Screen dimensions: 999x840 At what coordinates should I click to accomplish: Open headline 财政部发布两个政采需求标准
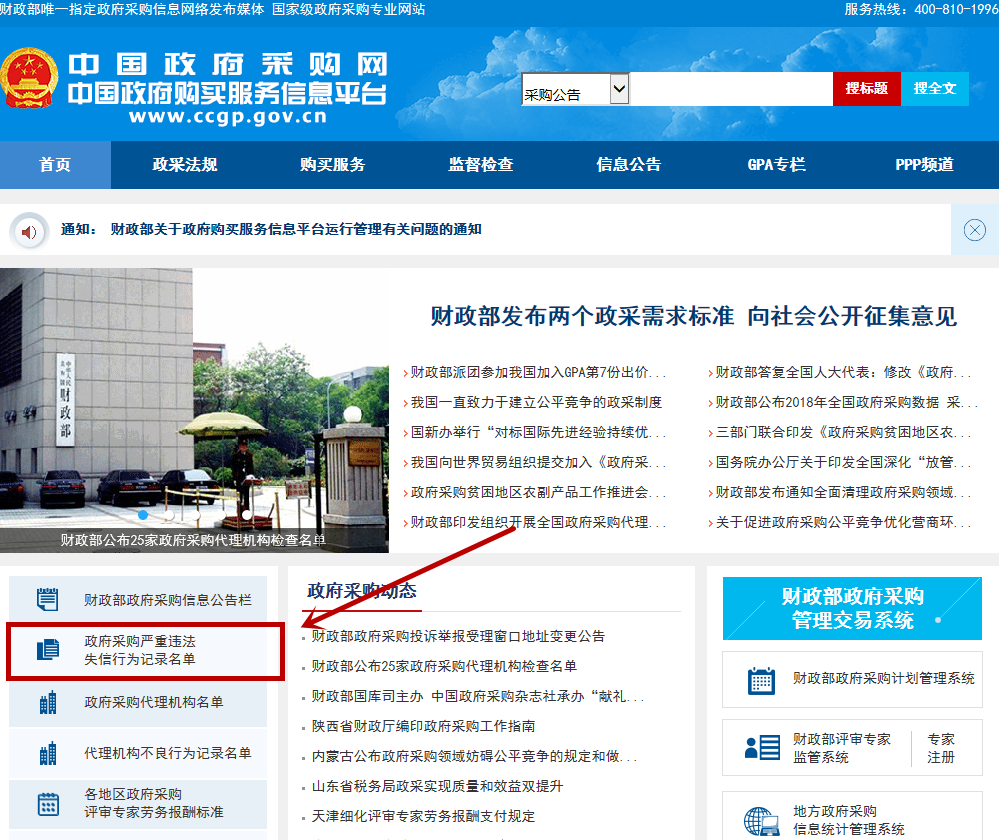tap(693, 317)
